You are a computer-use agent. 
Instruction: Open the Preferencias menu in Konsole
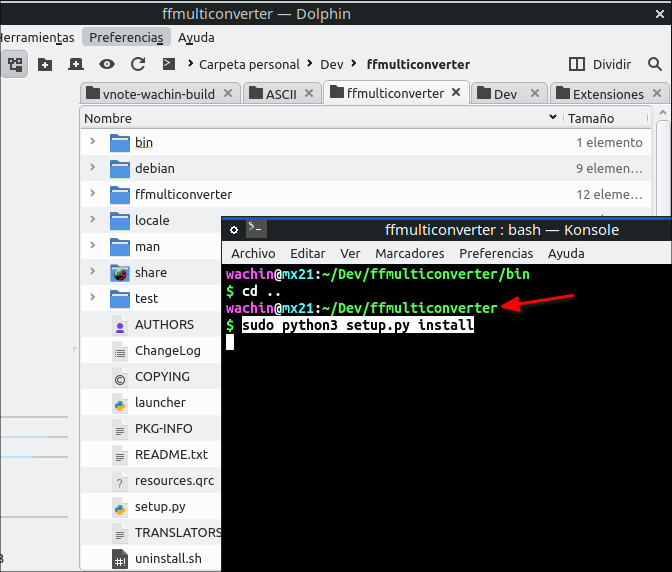tap(496, 253)
